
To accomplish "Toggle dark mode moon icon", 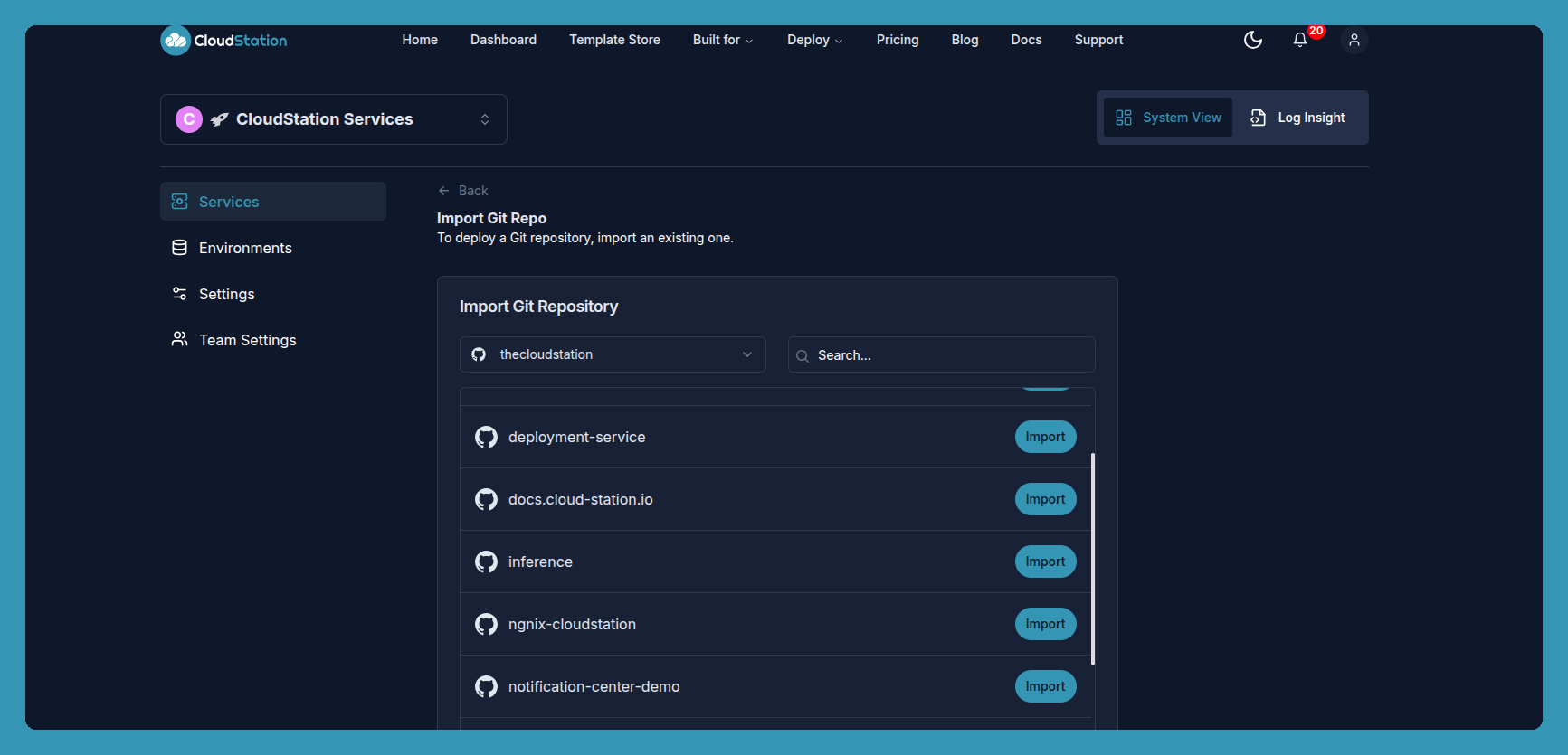I will coord(1253,40).
